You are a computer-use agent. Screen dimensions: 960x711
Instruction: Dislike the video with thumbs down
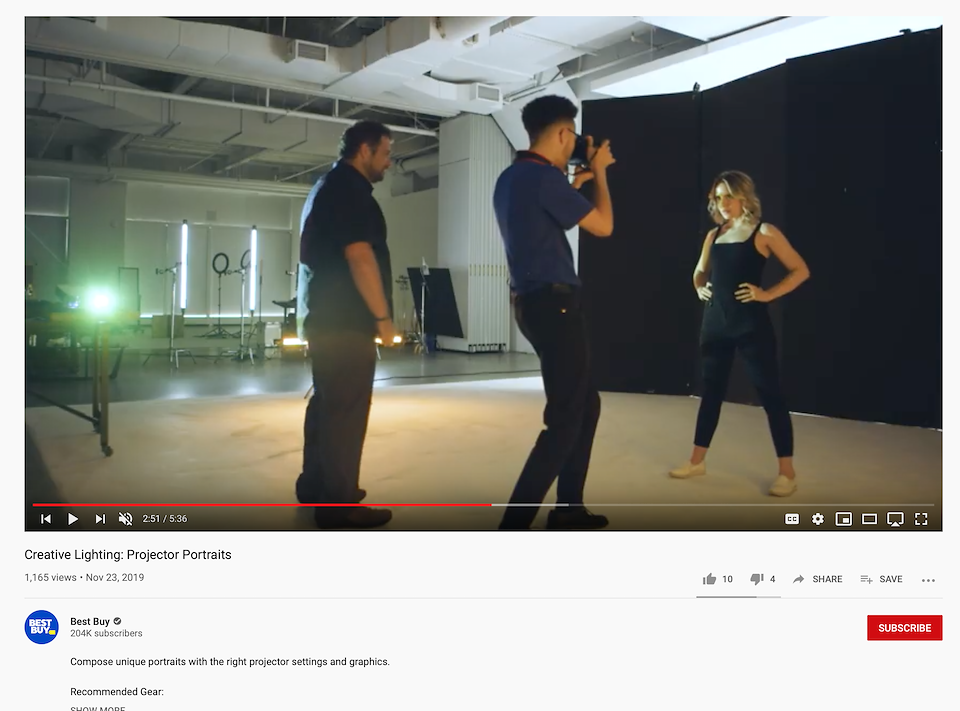763,579
